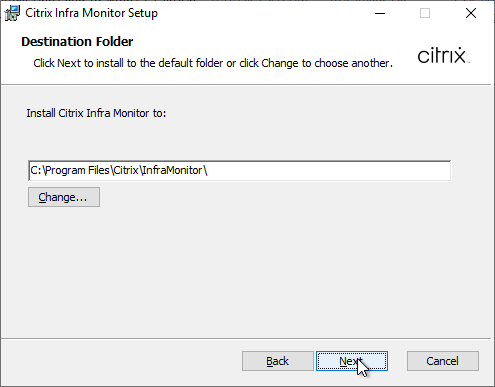Place cursor on "InfraMonitor" in the path
This screenshot has width=495, height=387.
point(172,170)
